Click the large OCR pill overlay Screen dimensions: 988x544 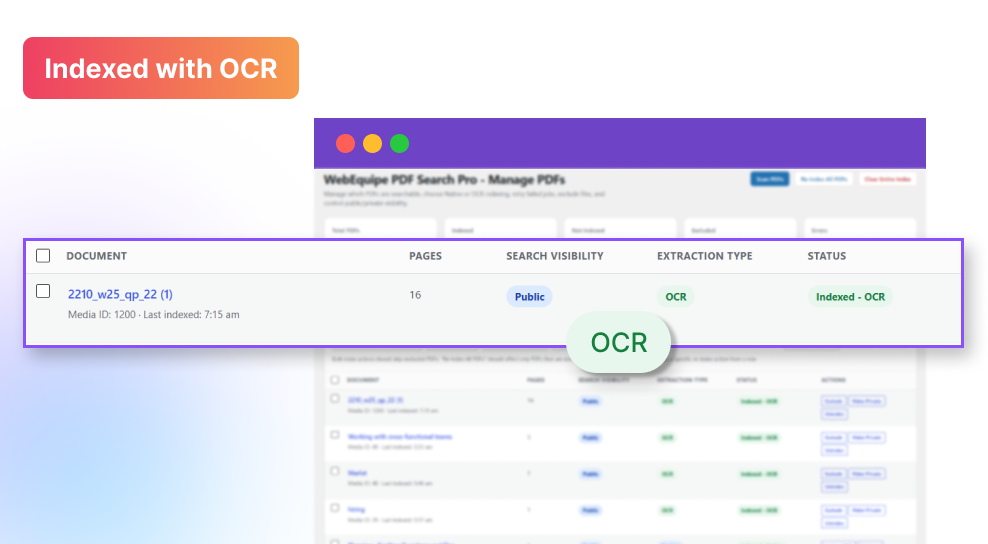(x=619, y=342)
